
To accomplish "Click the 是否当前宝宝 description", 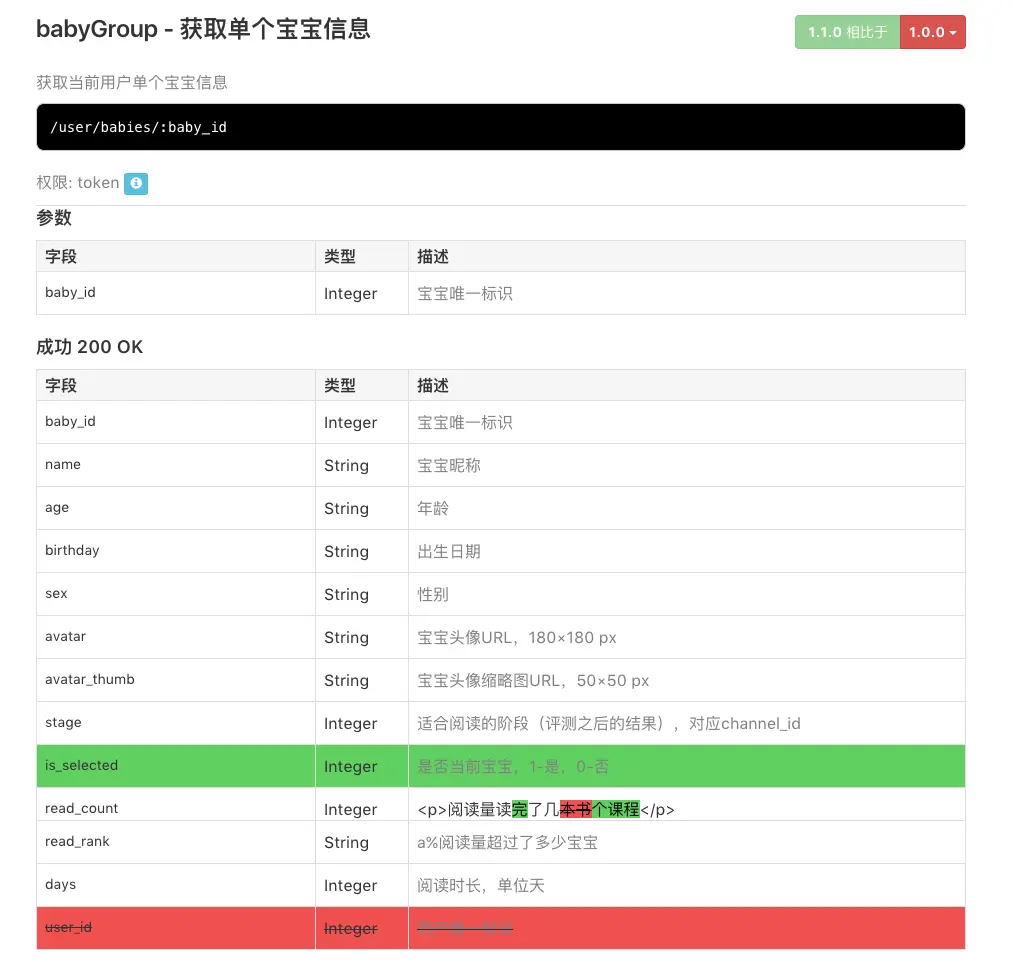I will 513,767.
